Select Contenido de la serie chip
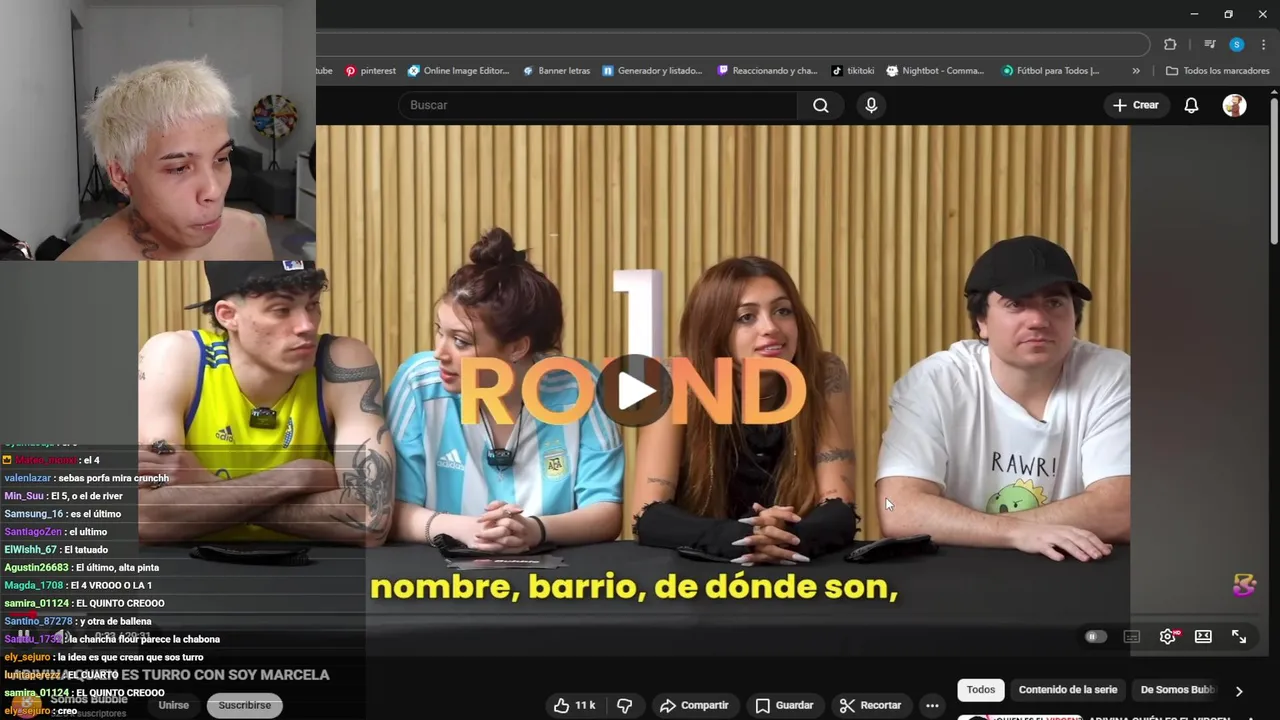Screen dimensions: 1280x720 click(x=1068, y=690)
